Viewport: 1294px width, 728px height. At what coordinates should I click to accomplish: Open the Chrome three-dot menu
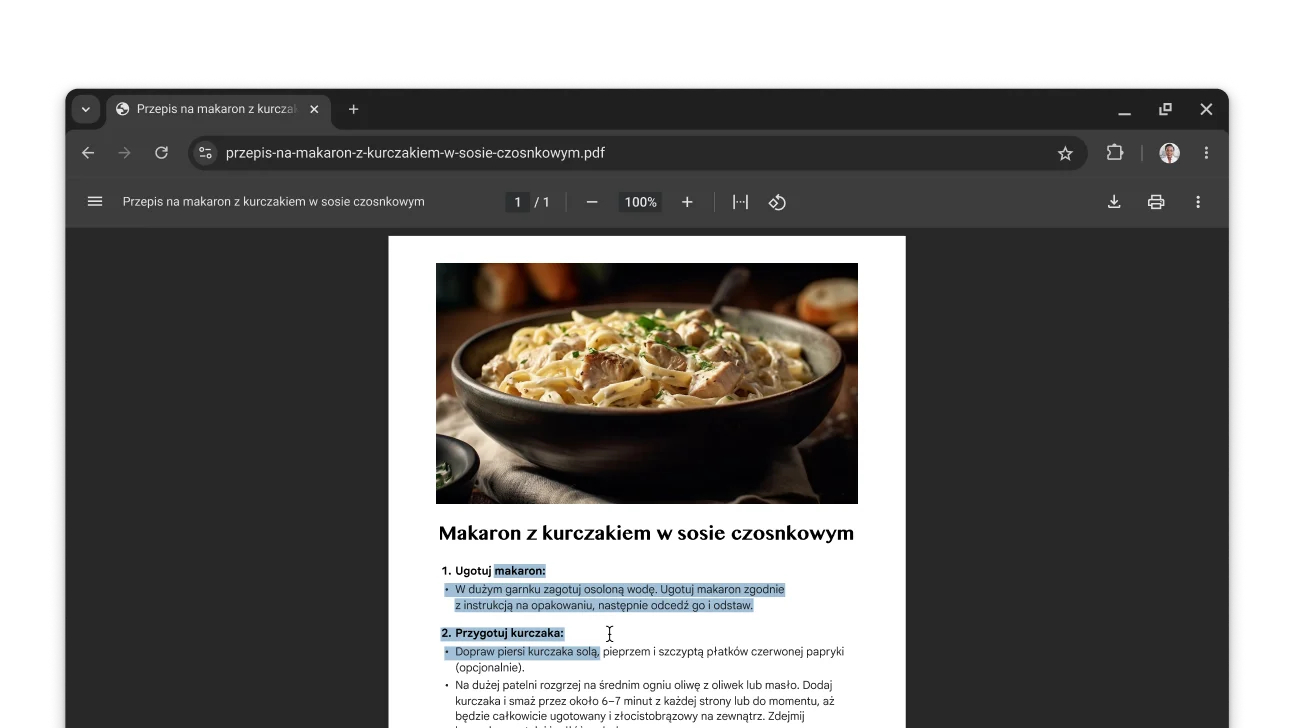pyautogui.click(x=1206, y=152)
